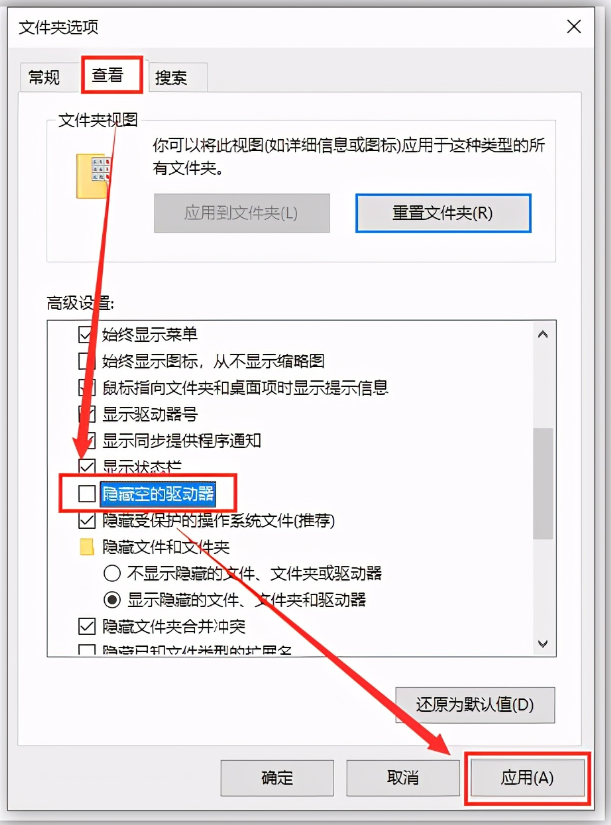This screenshot has height=825, width=611.
Task: Switch to the 搜索 tab
Action: tap(172, 78)
